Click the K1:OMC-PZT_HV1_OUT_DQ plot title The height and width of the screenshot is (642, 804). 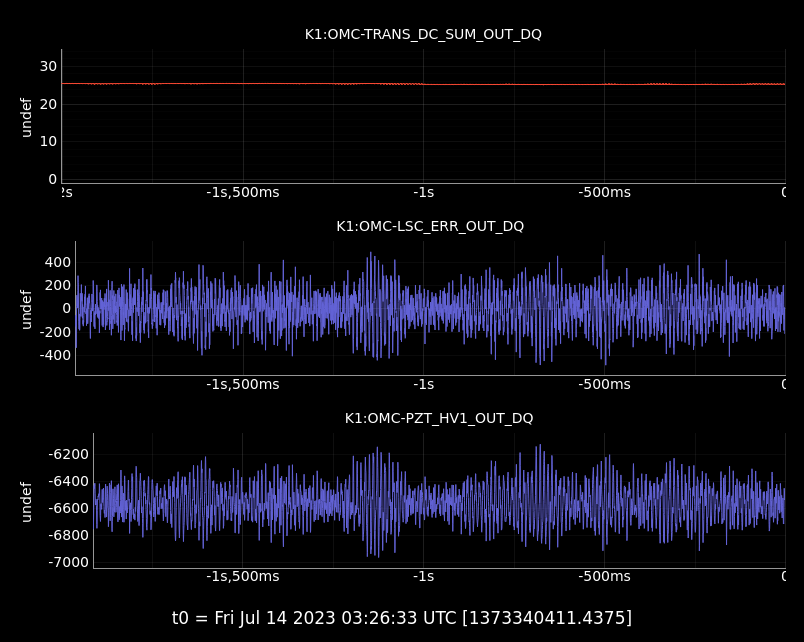pyautogui.click(x=439, y=418)
